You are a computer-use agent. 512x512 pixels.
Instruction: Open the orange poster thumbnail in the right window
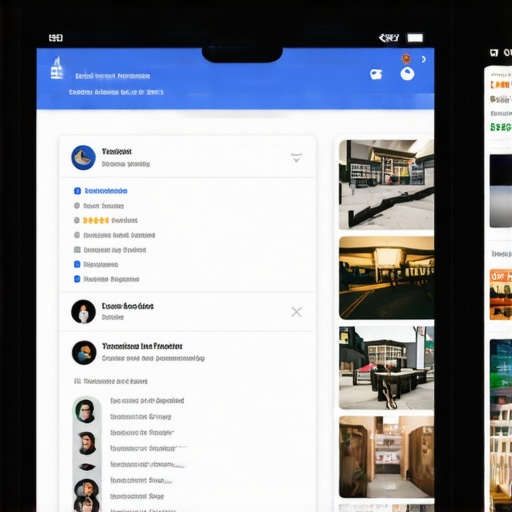click(x=501, y=295)
